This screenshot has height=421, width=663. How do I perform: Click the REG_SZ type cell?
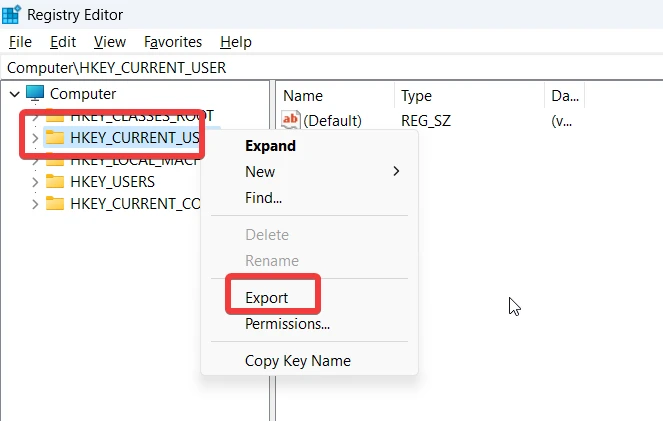(426, 121)
